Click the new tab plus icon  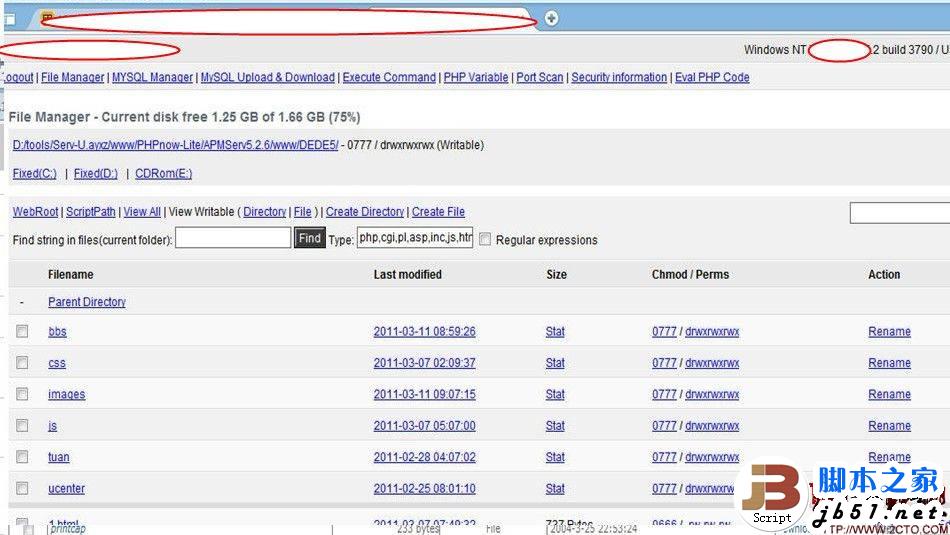(x=551, y=18)
